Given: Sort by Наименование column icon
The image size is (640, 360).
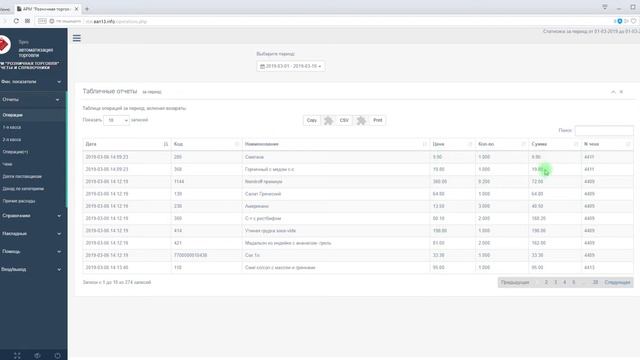Looking at the screenshot, I should (424, 144).
